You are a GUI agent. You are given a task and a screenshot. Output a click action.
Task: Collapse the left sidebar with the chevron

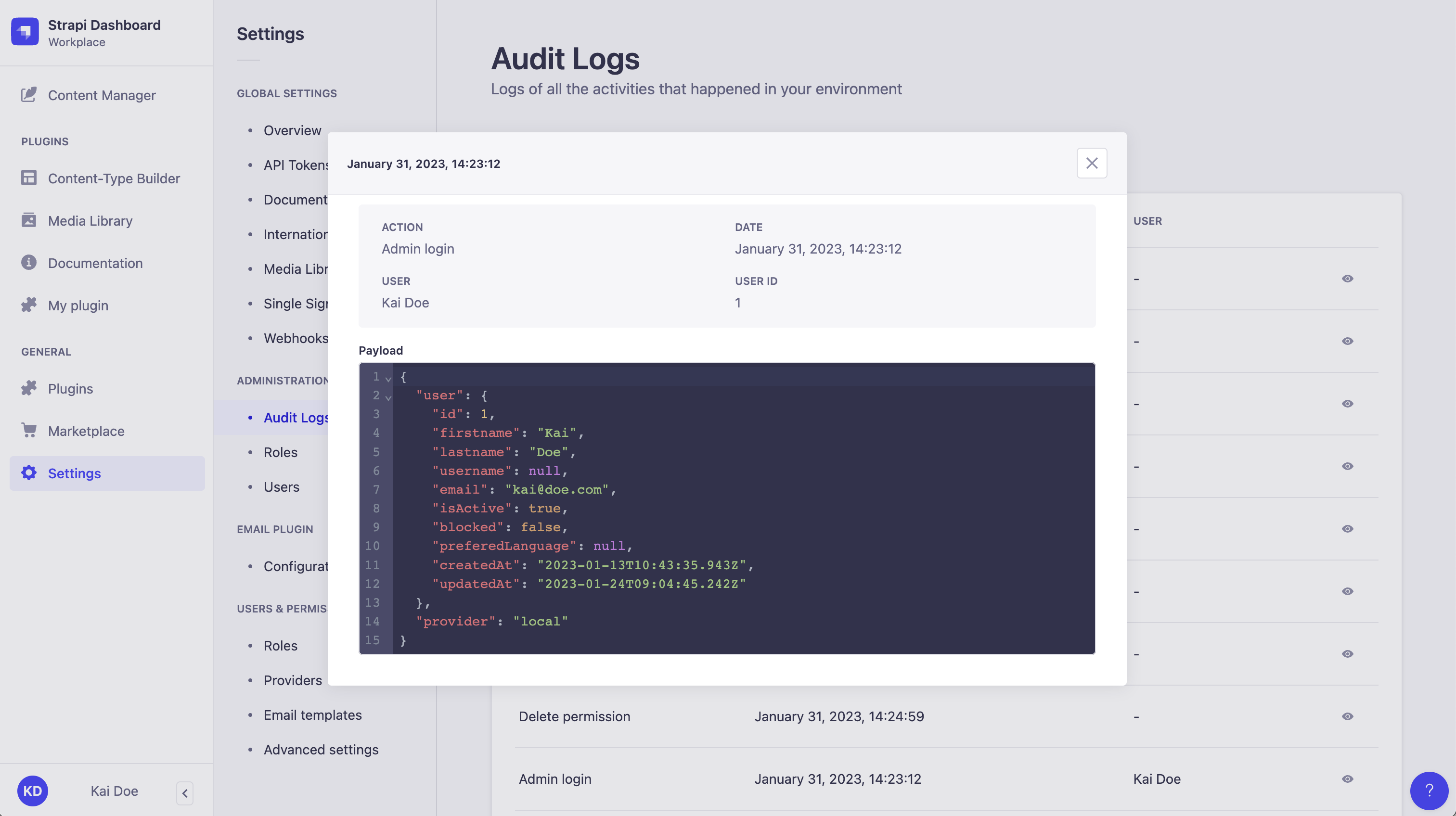tap(184, 792)
